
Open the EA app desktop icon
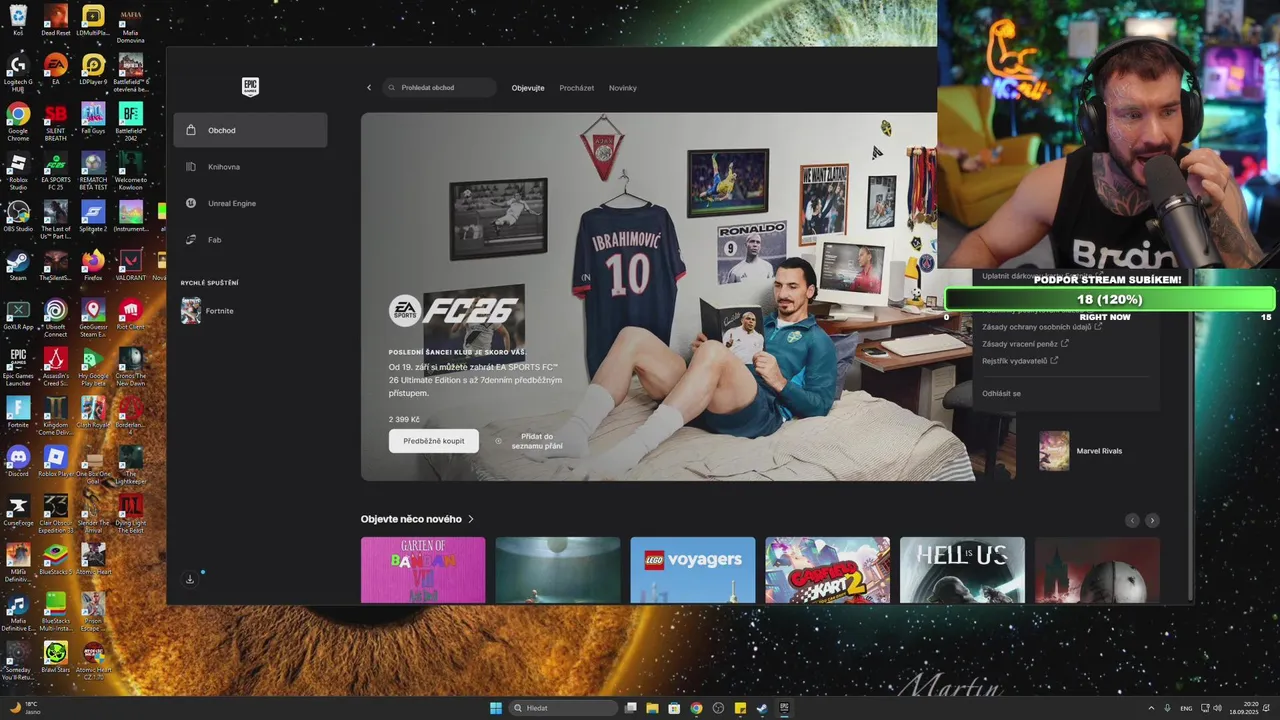click(56, 70)
